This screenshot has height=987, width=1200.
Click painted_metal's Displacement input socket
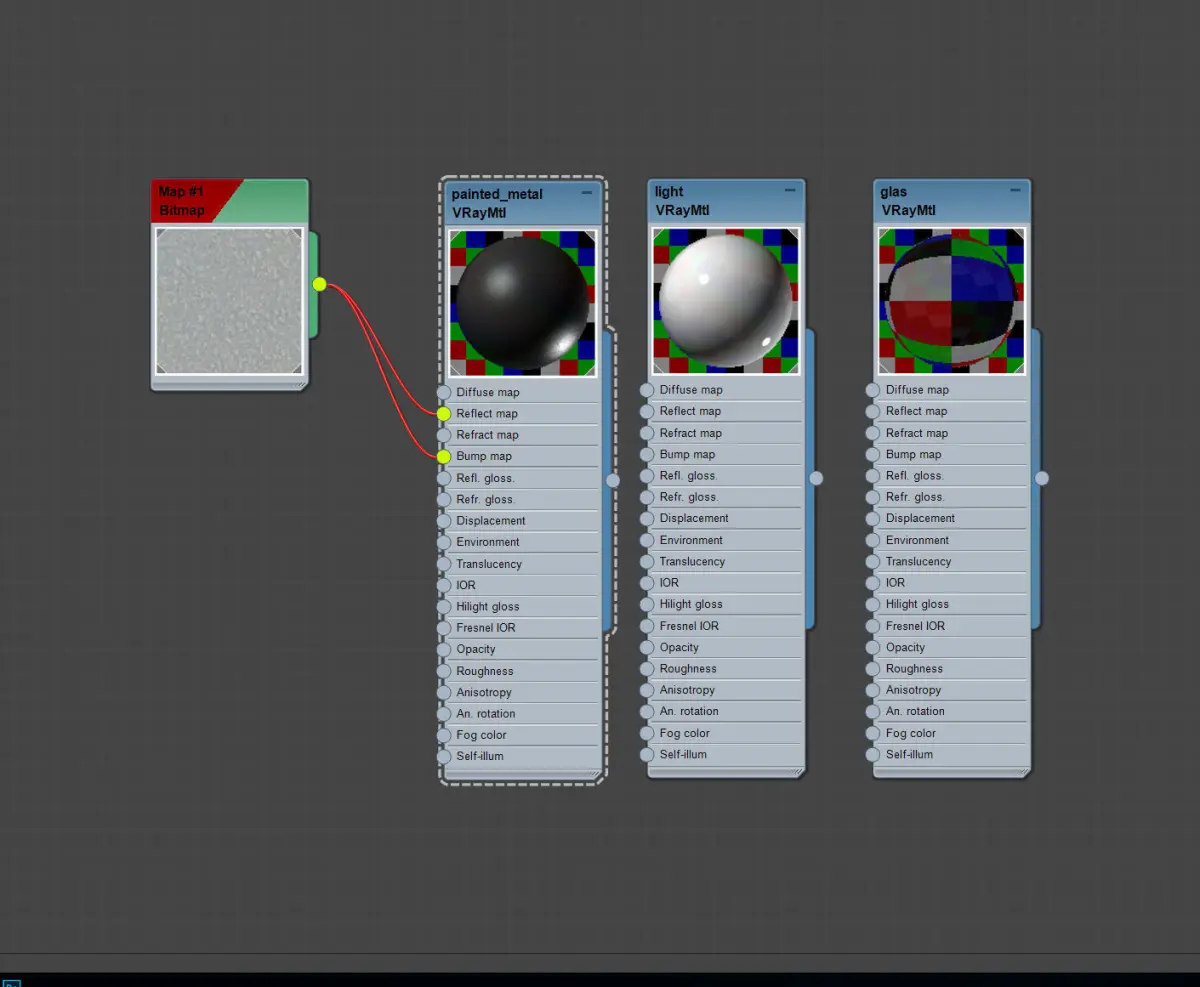pyautogui.click(x=444, y=520)
